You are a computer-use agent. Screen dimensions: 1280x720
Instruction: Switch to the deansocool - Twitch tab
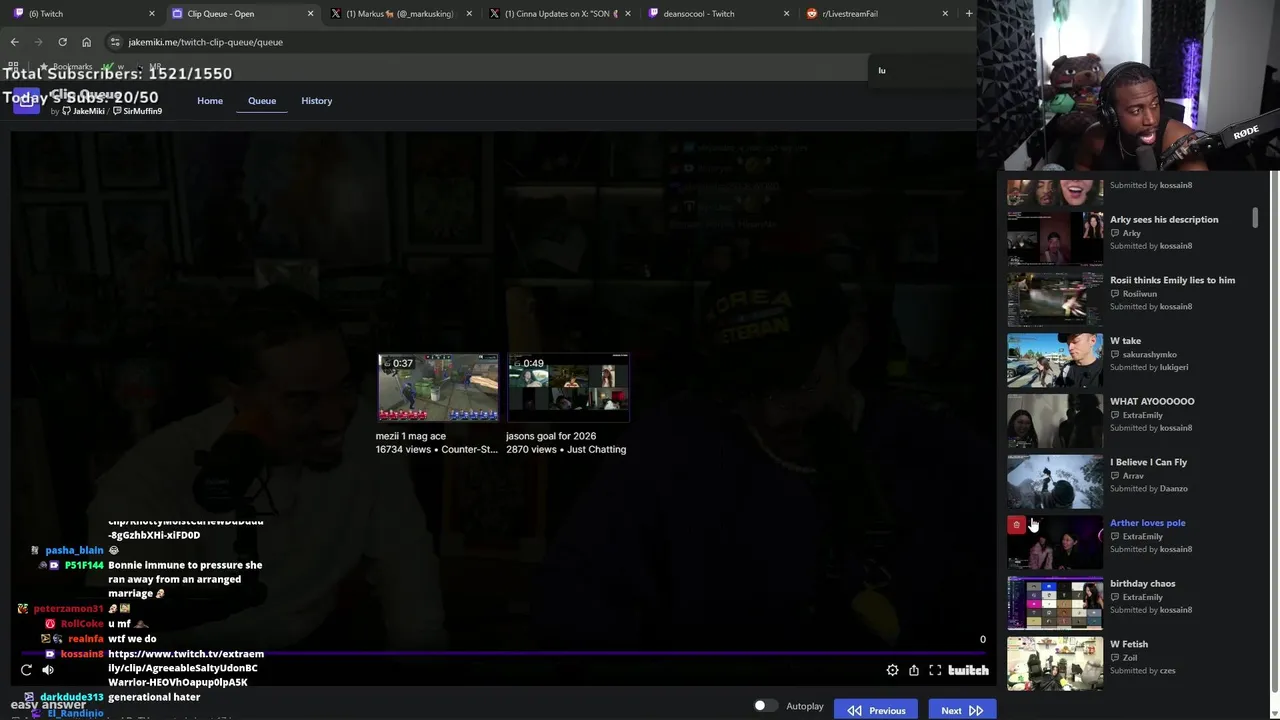pos(716,14)
